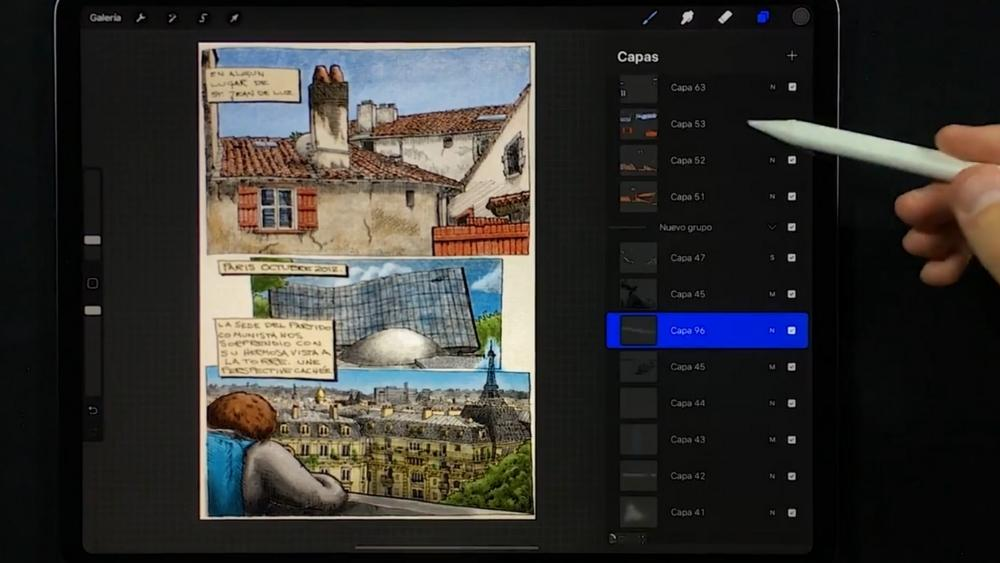Image resolution: width=1000 pixels, height=563 pixels.
Task: Open blend mode N of Capa 63
Action: [x=772, y=87]
